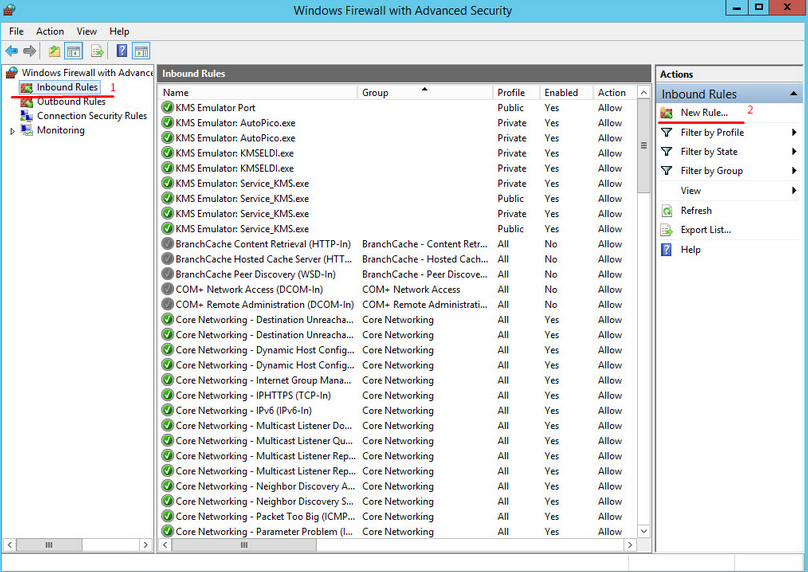Open the Filter by Group submenu arrow

(x=794, y=171)
